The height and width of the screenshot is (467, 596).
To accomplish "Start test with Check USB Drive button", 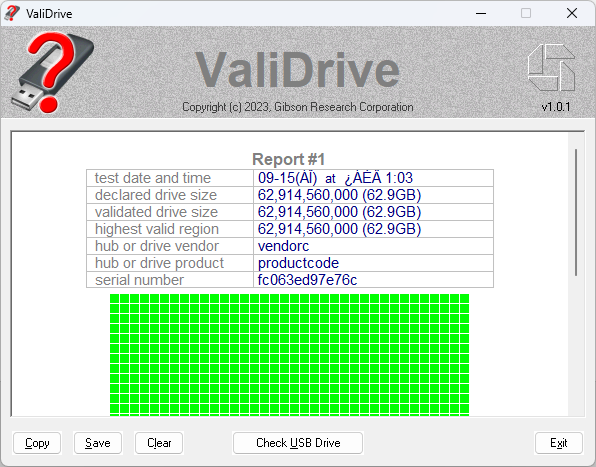I will 298,443.
